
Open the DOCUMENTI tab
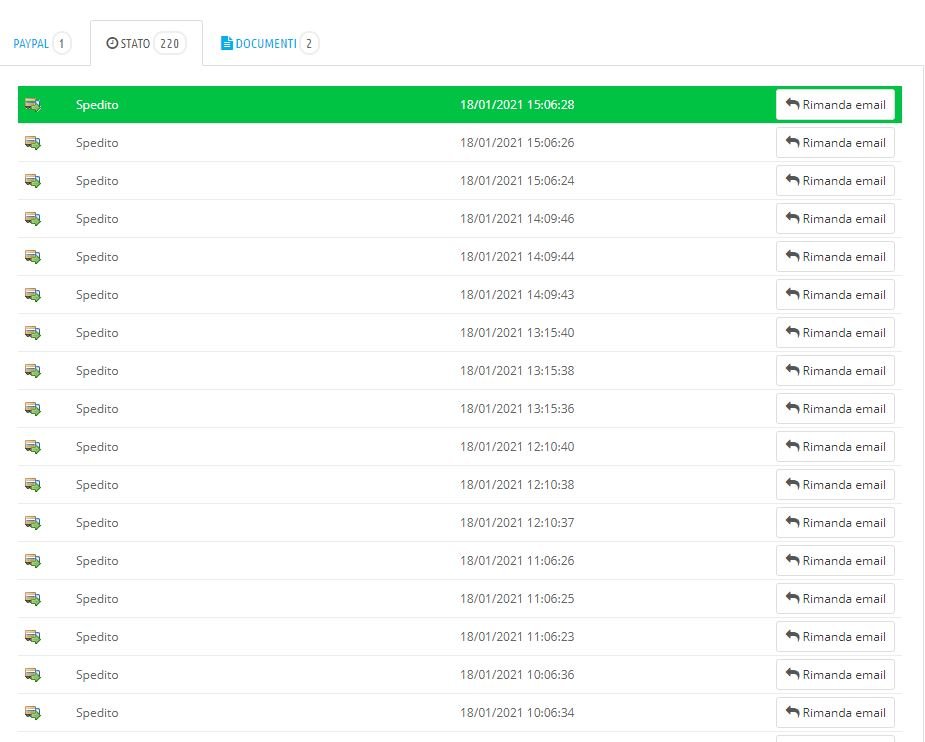click(270, 44)
